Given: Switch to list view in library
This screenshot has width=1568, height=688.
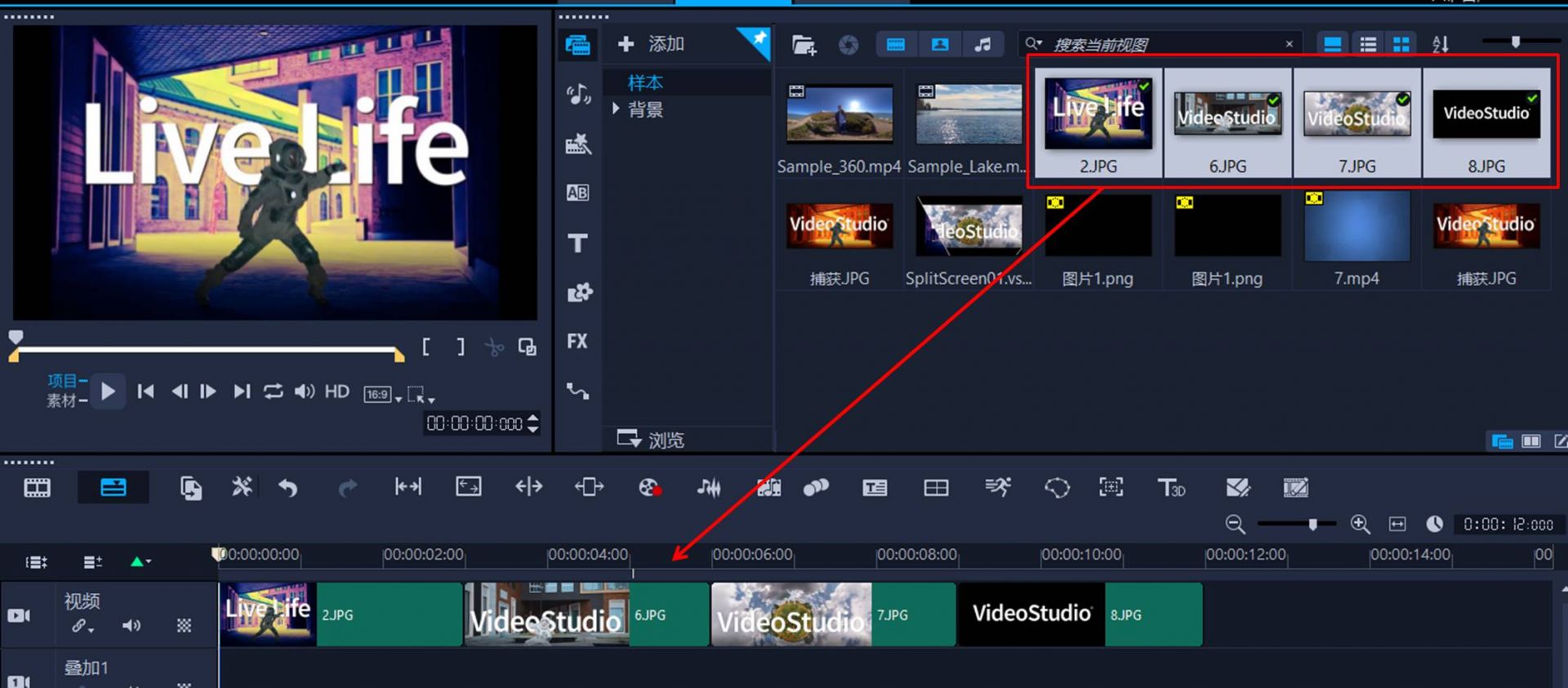Looking at the screenshot, I should click(x=1368, y=44).
